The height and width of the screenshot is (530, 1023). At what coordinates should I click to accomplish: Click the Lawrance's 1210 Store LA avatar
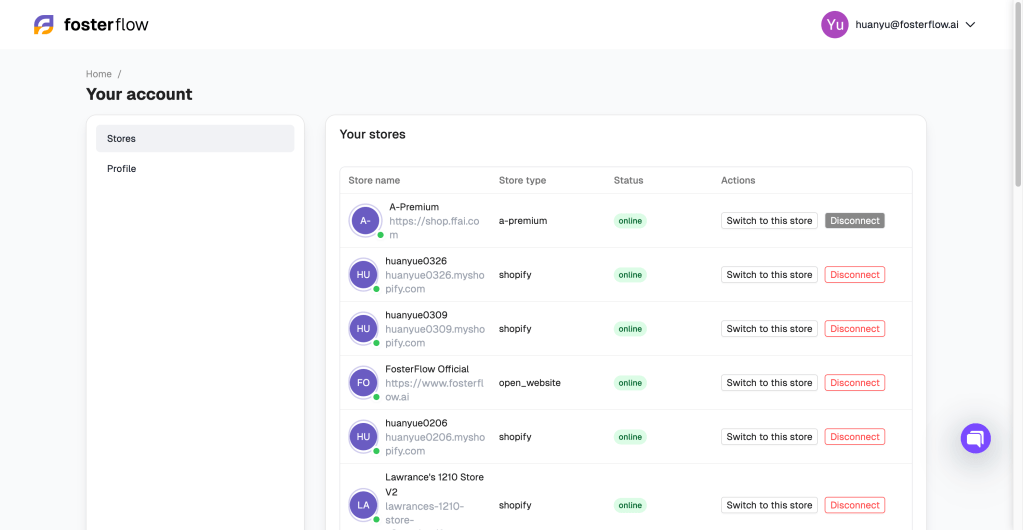pyautogui.click(x=363, y=505)
